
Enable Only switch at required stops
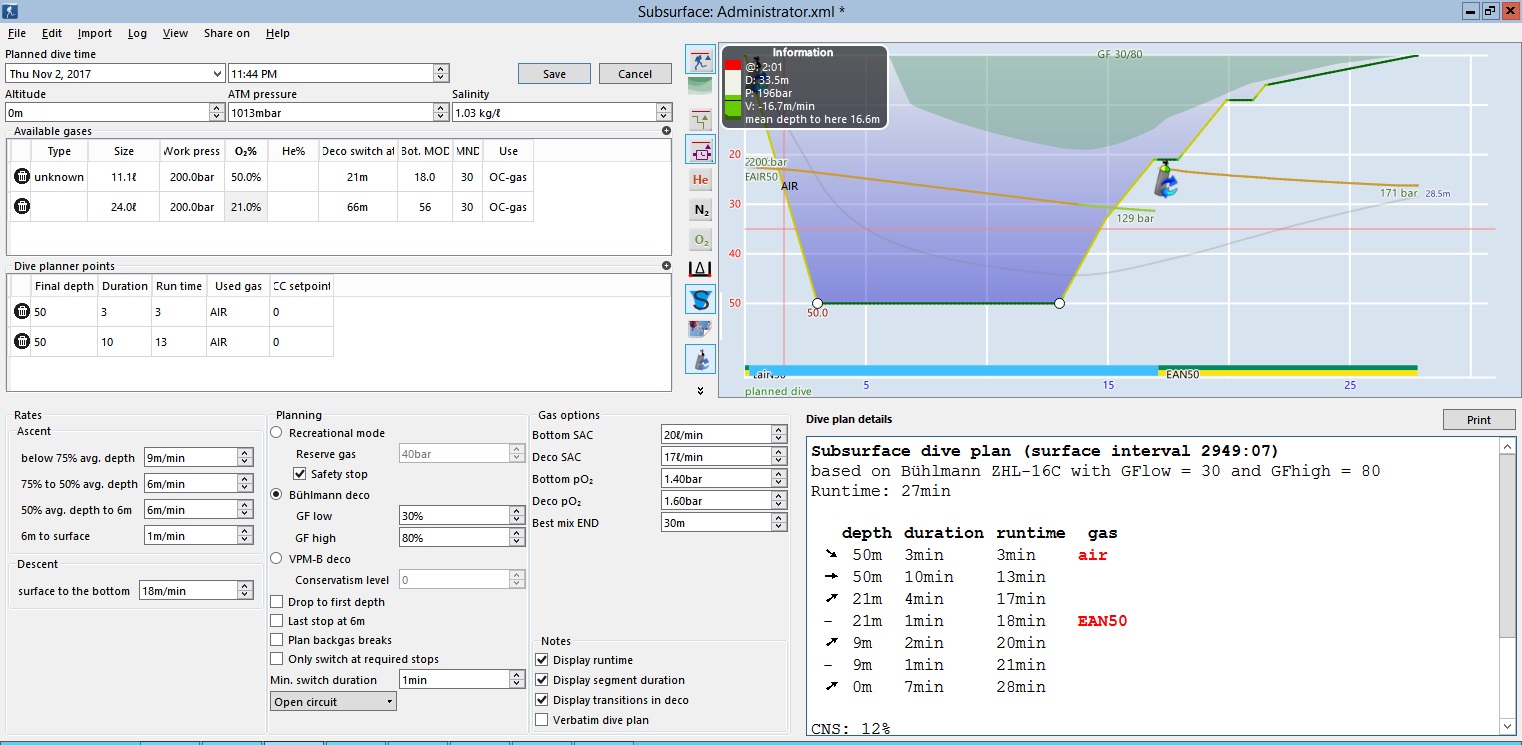[277, 659]
